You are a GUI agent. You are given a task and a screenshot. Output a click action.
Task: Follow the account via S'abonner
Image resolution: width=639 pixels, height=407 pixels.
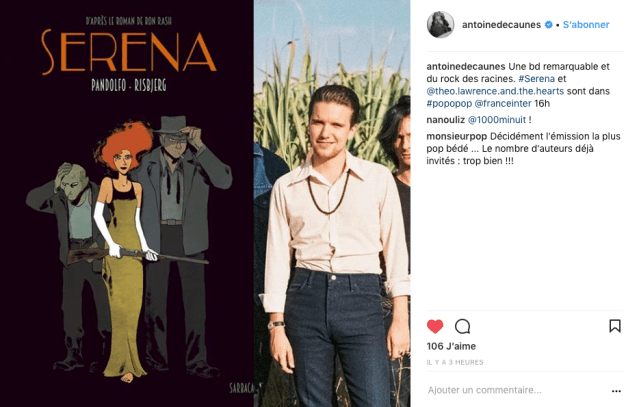pos(586,25)
